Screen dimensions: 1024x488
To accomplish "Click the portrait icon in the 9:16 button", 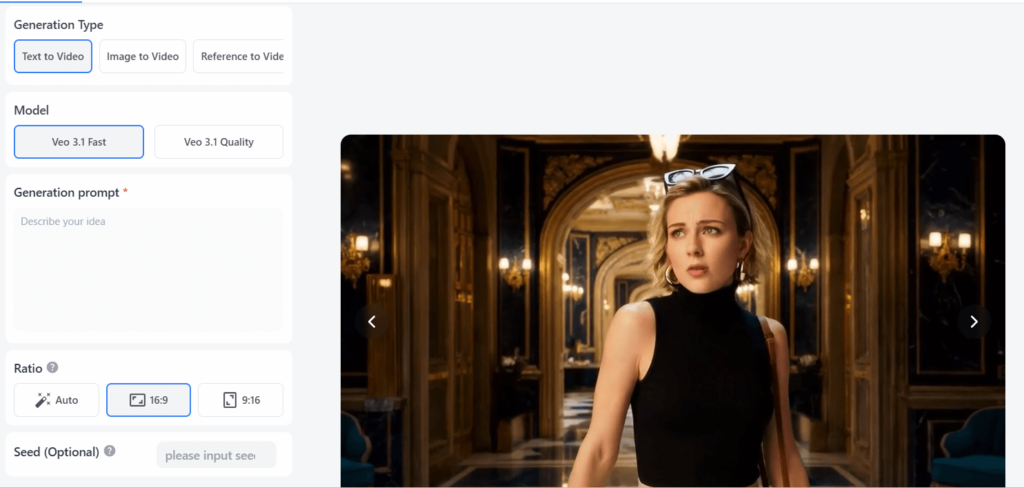I will (x=229, y=400).
